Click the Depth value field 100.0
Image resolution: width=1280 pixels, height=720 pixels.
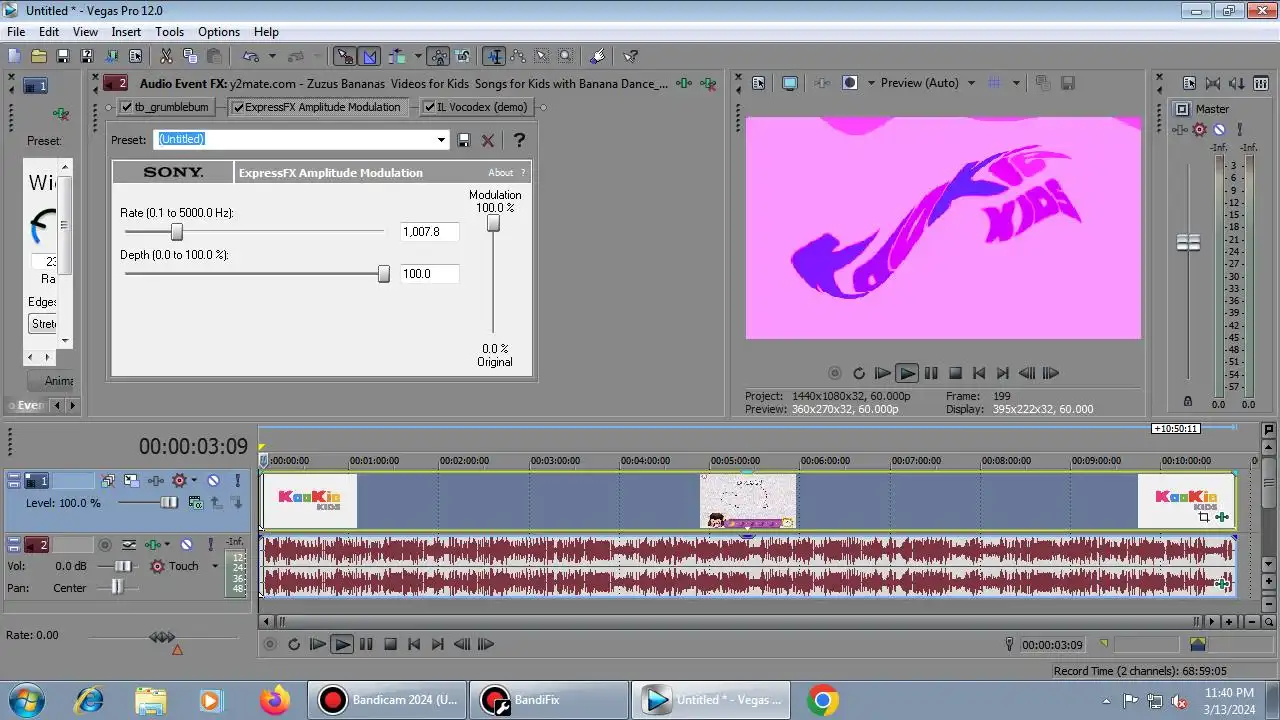(x=430, y=274)
